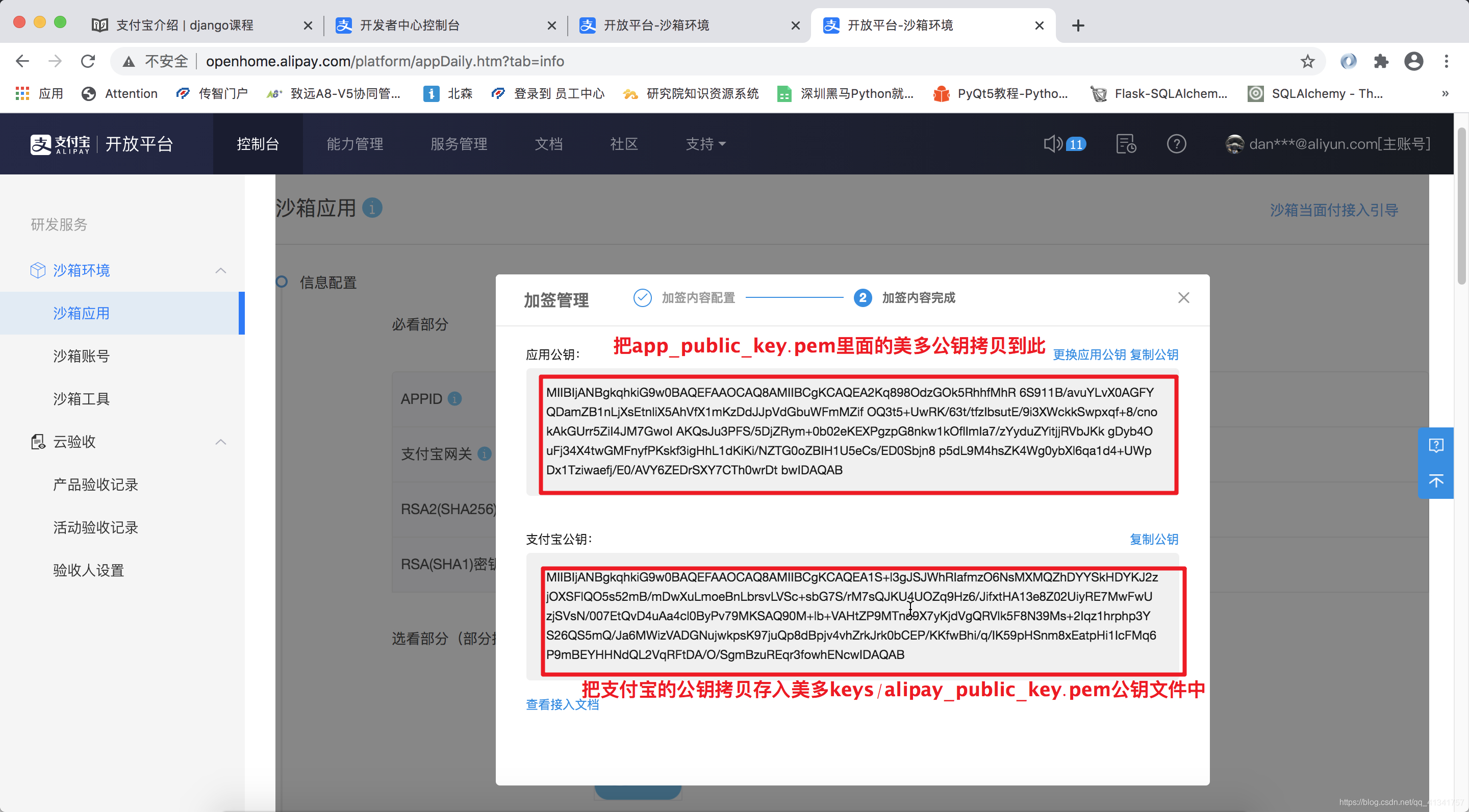
Task: Open the 文档 menu item in the navigation
Action: (549, 144)
